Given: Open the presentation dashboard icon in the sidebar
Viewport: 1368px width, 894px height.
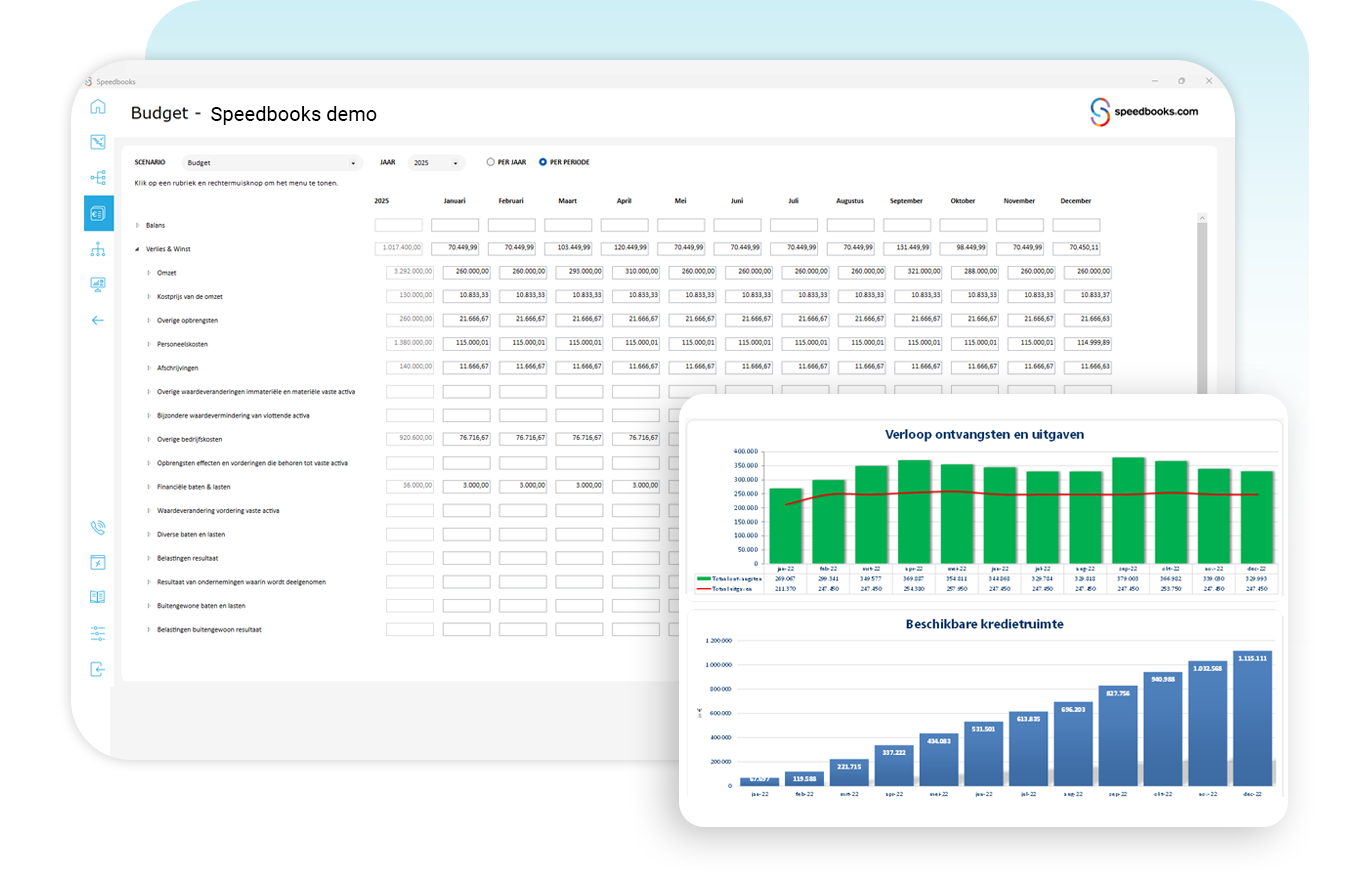Looking at the screenshot, I should (98, 284).
